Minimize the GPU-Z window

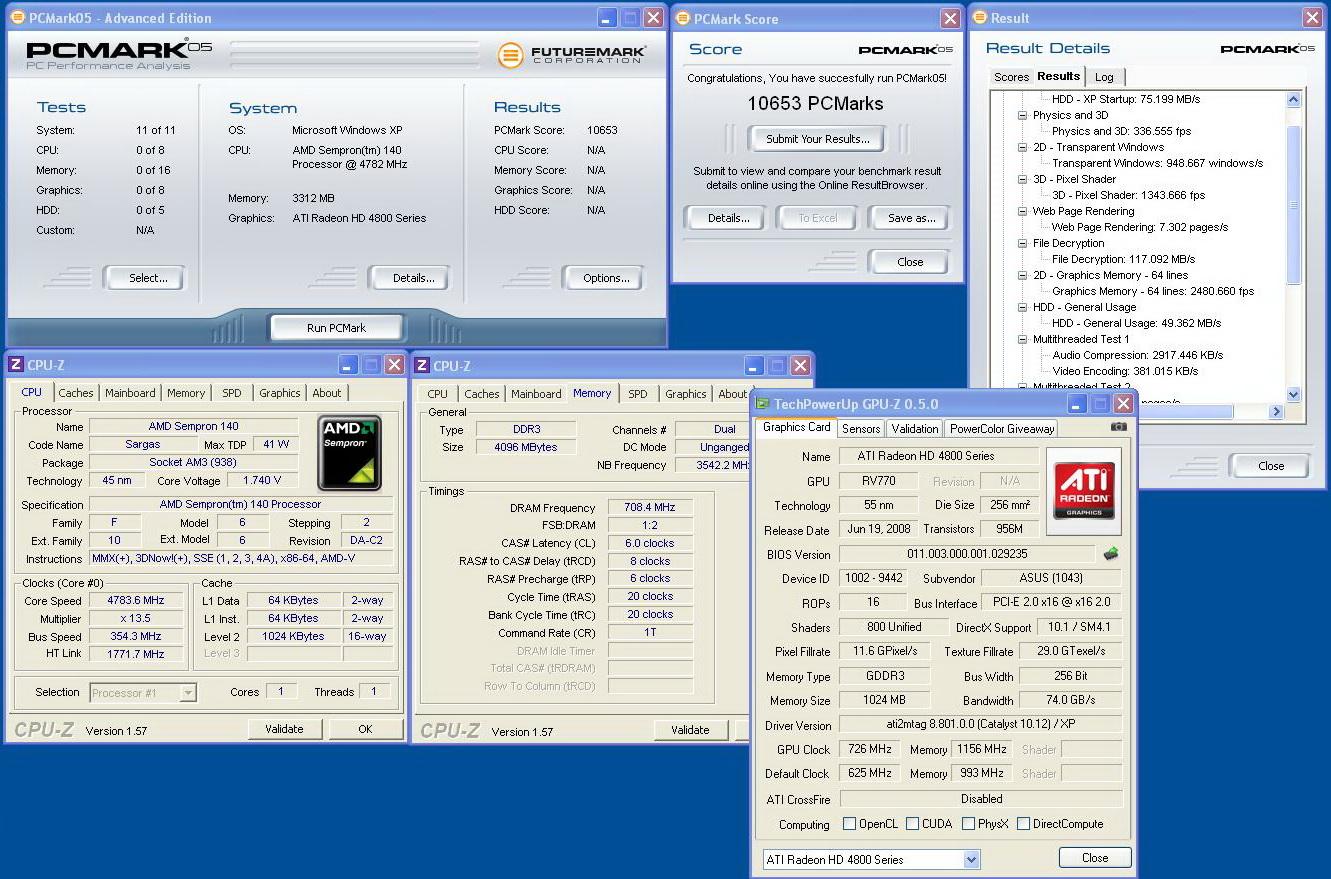(1076, 404)
